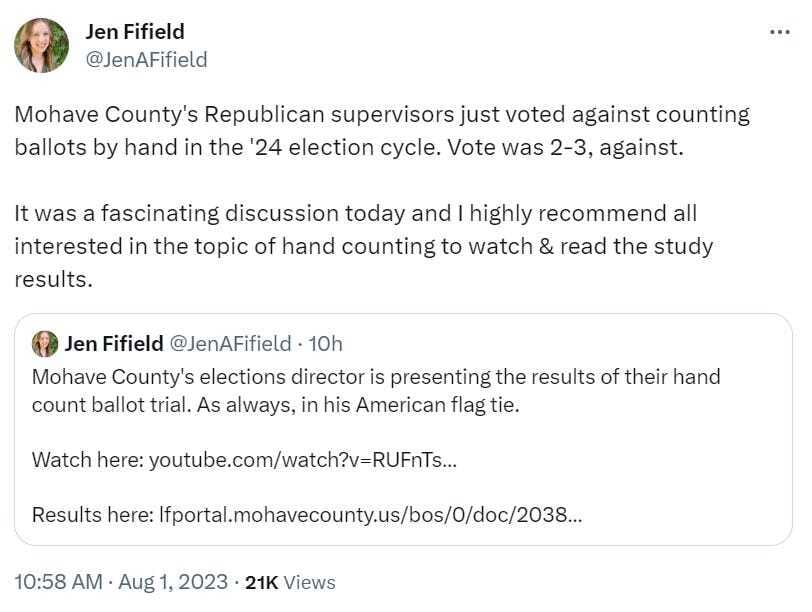Open the youtube.com/watch video link

(303, 460)
